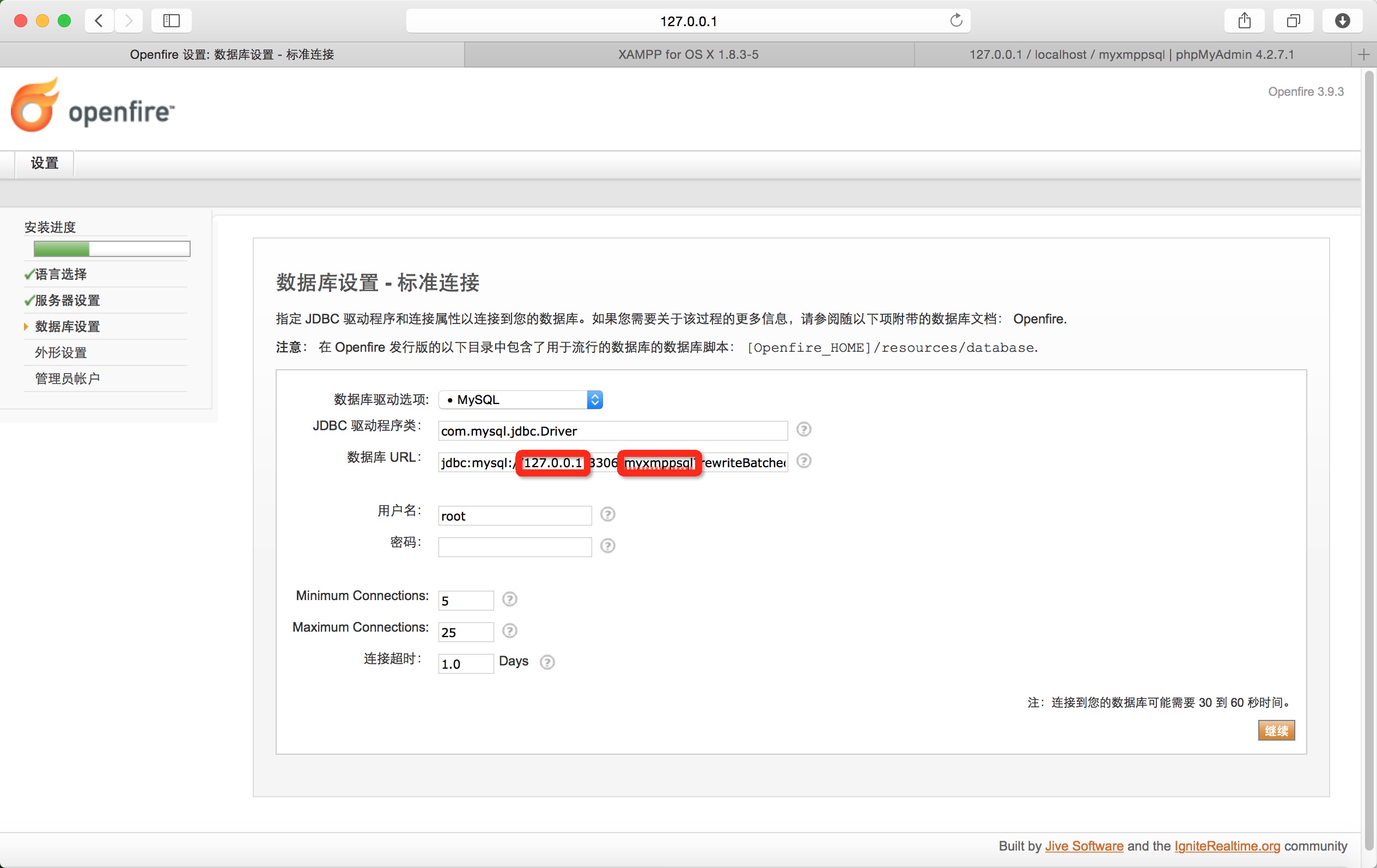Reload the page with the refresh icon
1377x868 pixels.
click(956, 21)
